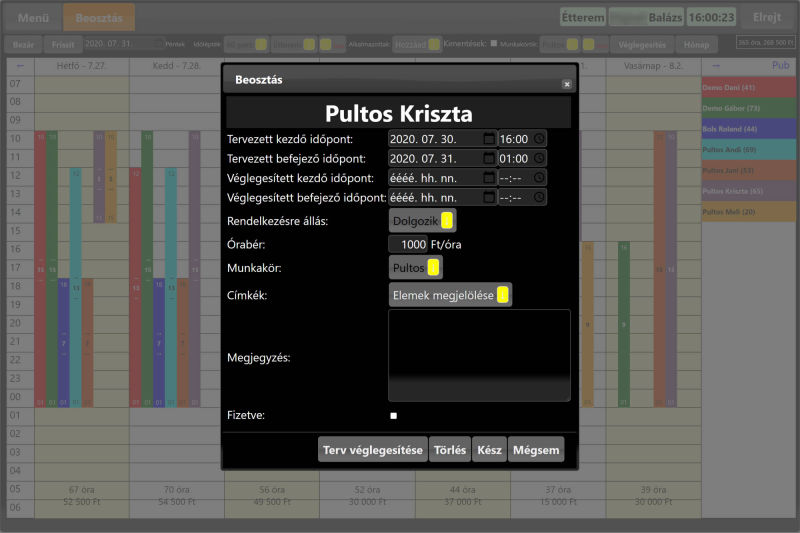The height and width of the screenshot is (533, 800).
Task: Open clock picker for finalized start time
Action: pyautogui.click(x=538, y=177)
